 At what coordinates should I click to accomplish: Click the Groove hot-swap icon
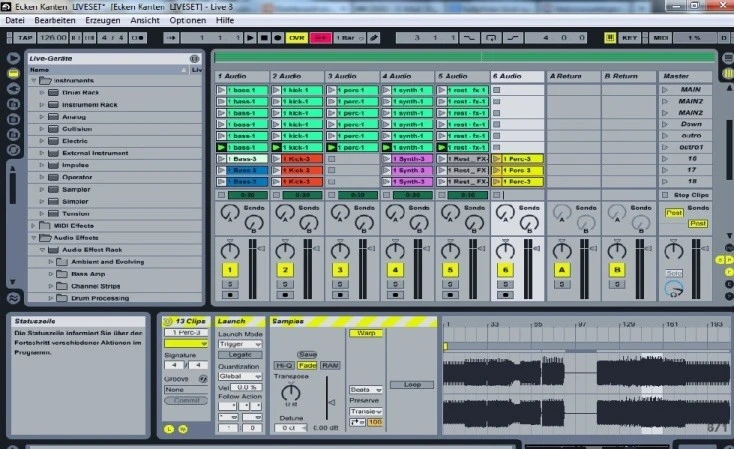click(x=202, y=379)
